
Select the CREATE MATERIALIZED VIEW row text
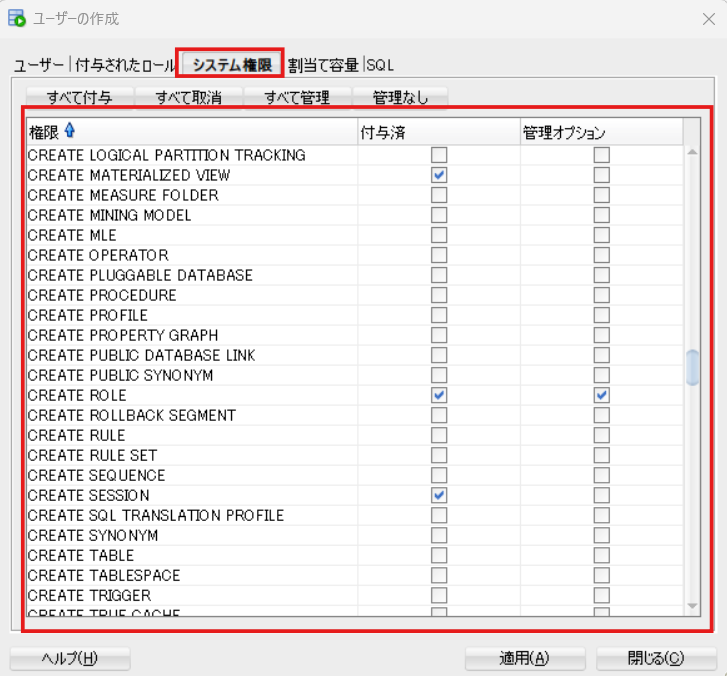coord(129,175)
